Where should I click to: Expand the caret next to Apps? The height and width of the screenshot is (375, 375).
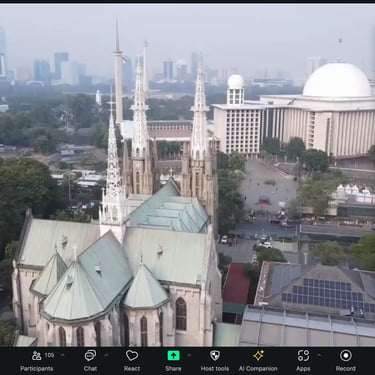(x=319, y=355)
